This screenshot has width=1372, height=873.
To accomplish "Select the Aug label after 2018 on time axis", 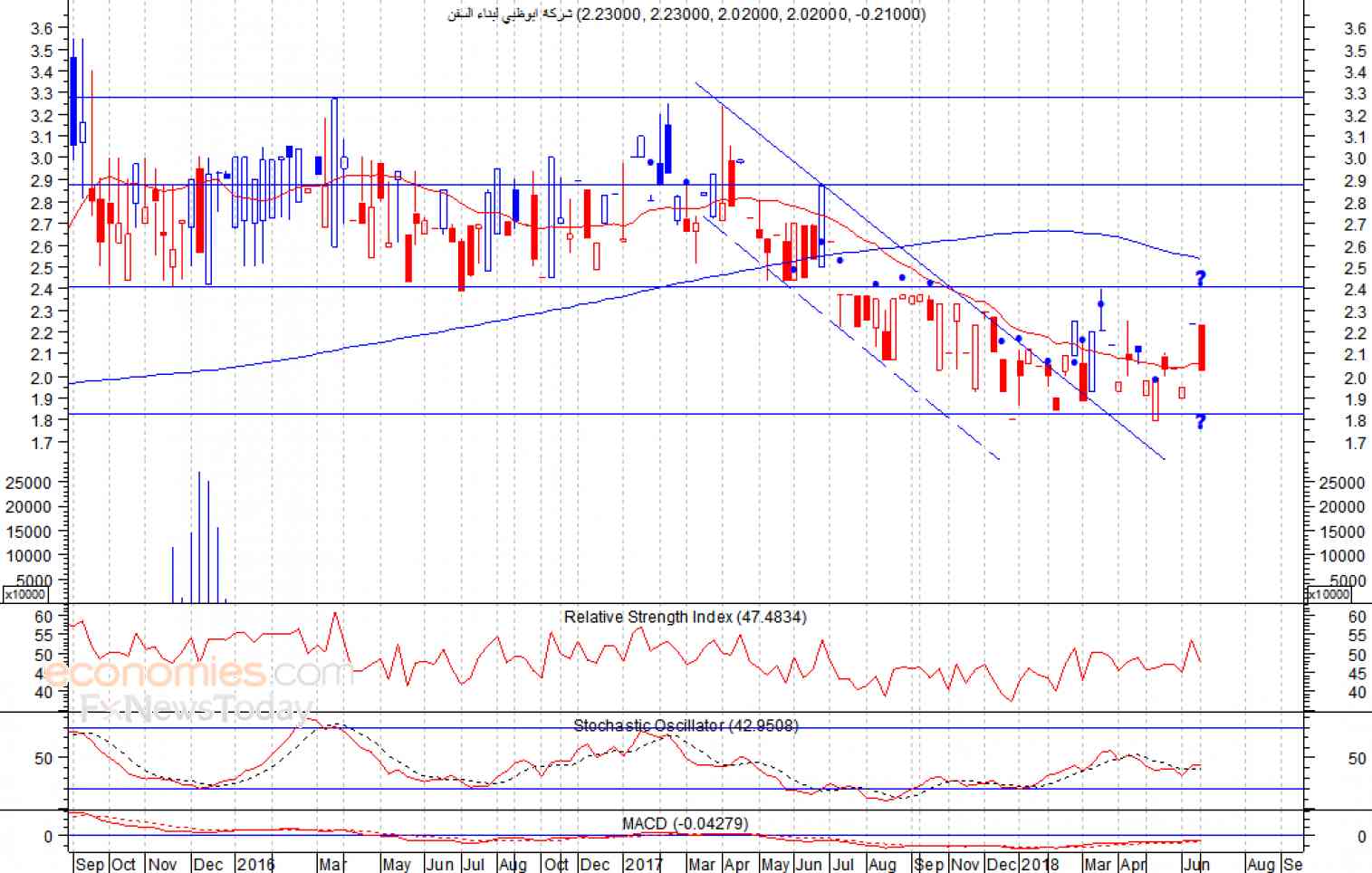I will pos(1260,864).
